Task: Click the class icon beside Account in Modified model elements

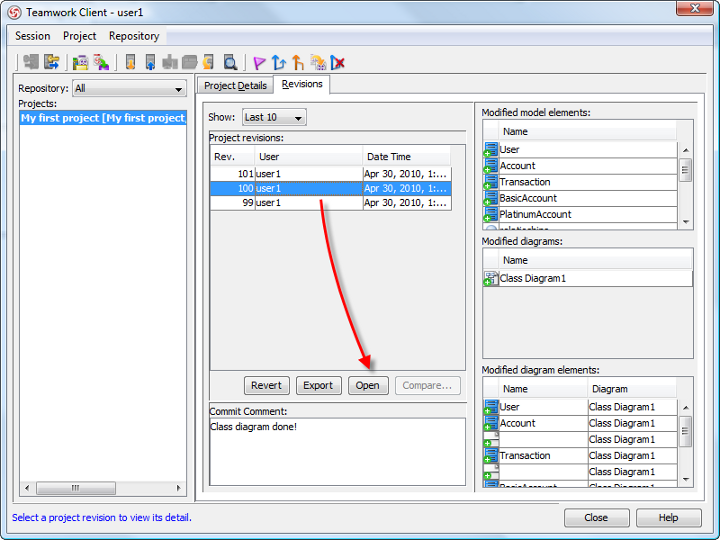Action: (x=491, y=166)
